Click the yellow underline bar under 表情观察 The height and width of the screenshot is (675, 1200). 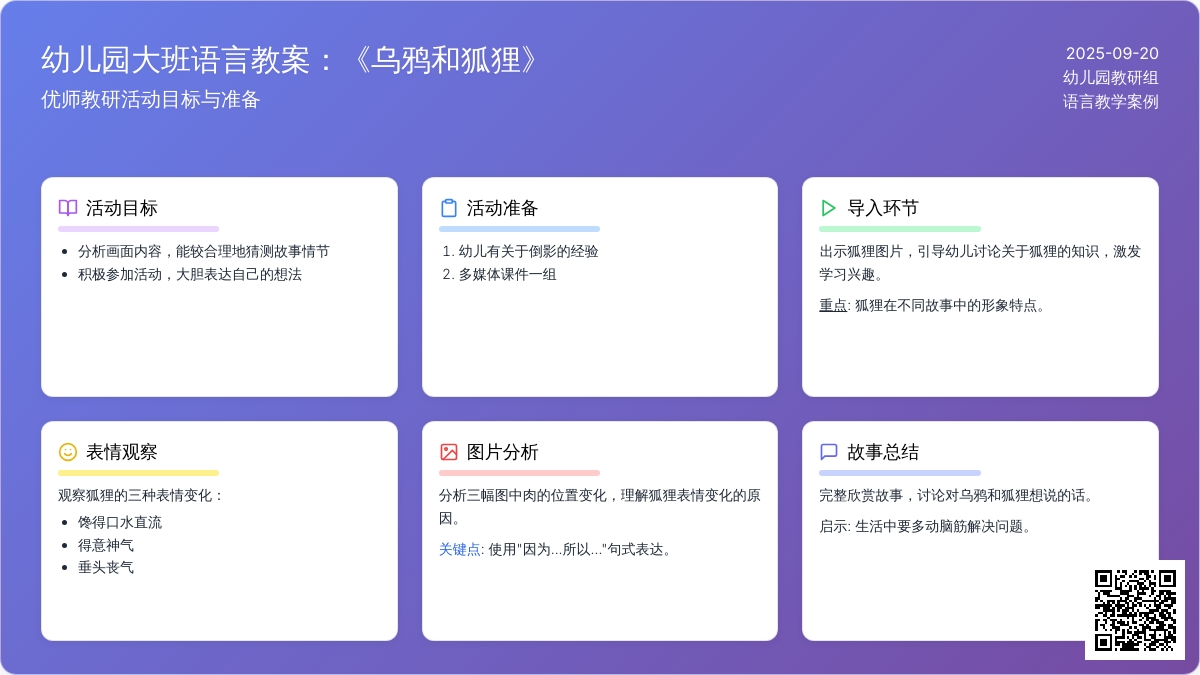pyautogui.click(x=138, y=473)
